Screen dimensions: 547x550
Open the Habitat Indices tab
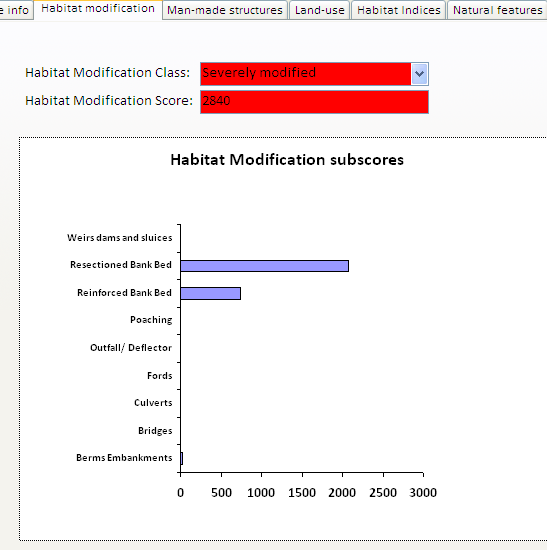click(399, 10)
